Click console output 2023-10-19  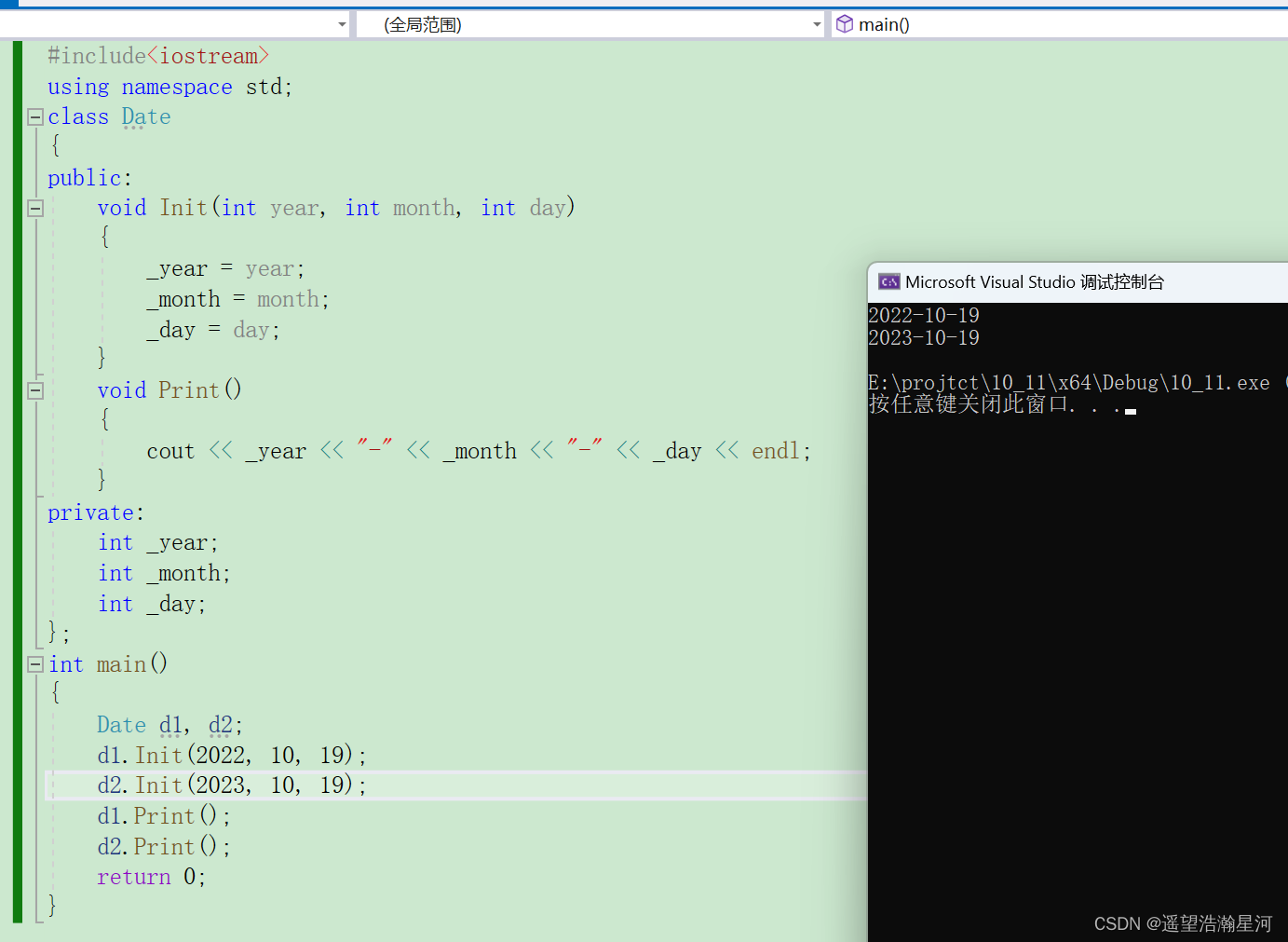tap(924, 338)
